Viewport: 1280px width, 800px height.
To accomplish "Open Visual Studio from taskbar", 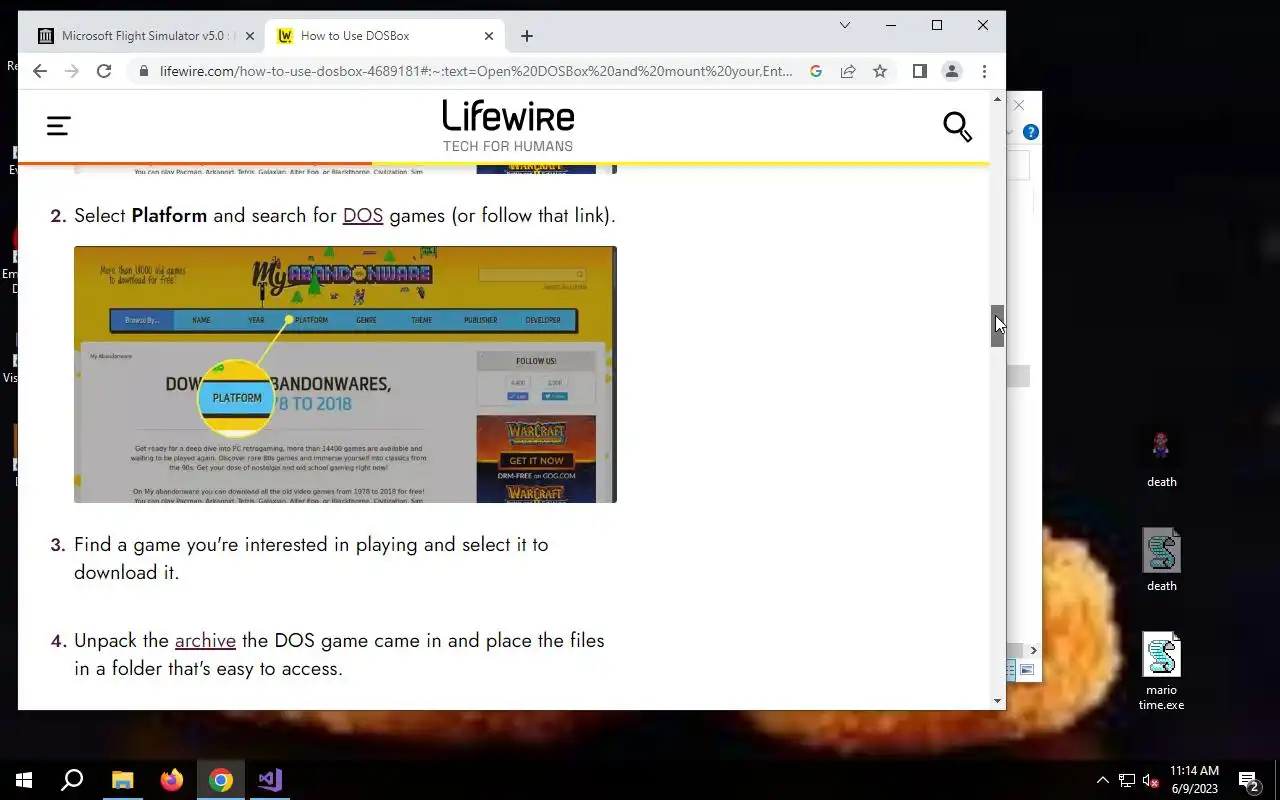I will click(270, 780).
